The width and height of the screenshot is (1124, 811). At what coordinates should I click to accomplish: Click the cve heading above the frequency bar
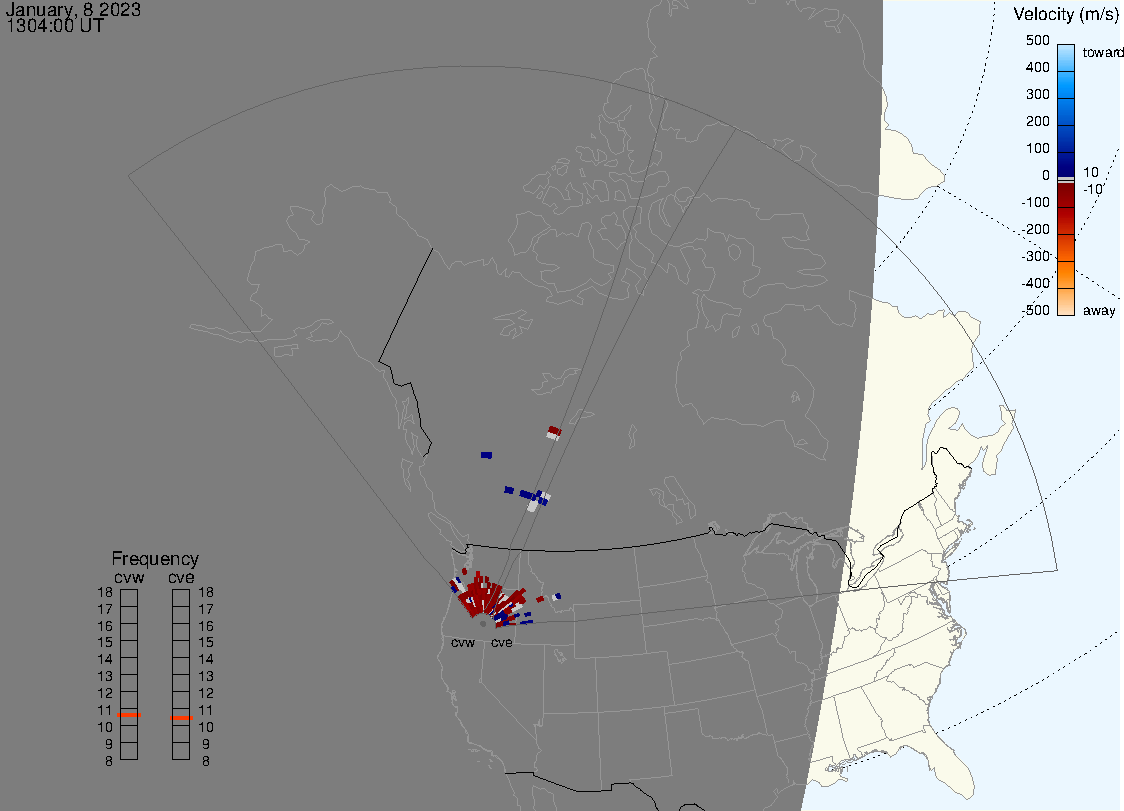click(x=181, y=577)
